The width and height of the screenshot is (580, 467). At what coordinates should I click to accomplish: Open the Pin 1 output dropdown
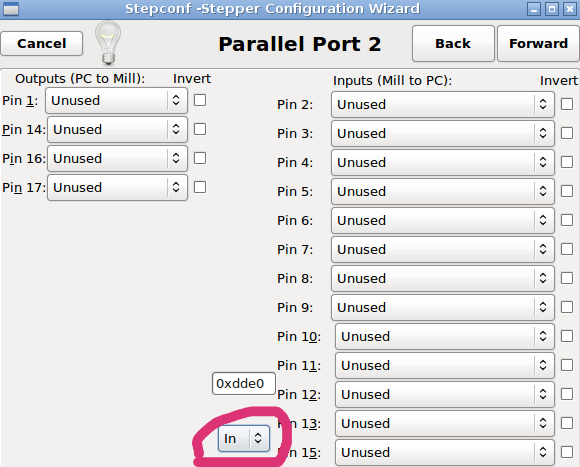117,101
